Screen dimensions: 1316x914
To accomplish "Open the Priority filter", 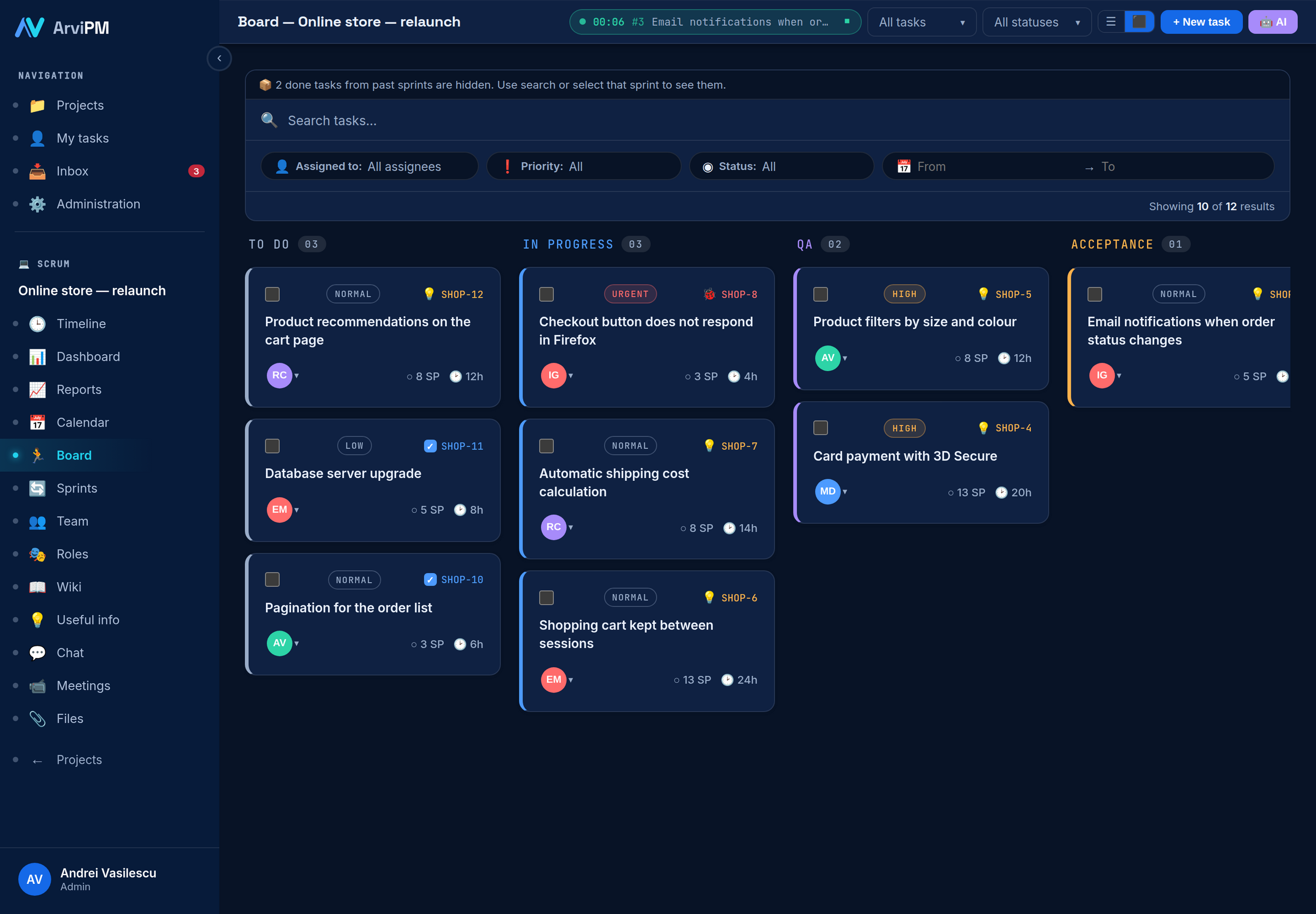I will pos(583,166).
